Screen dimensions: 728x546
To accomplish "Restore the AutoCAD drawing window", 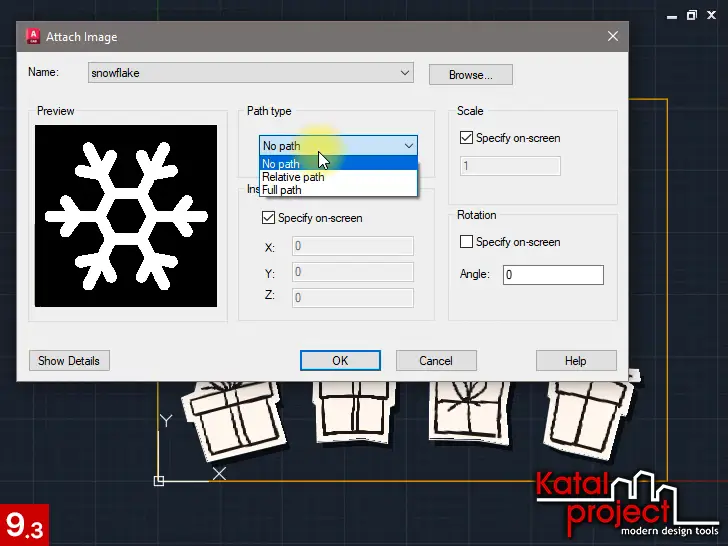I will [x=692, y=15].
